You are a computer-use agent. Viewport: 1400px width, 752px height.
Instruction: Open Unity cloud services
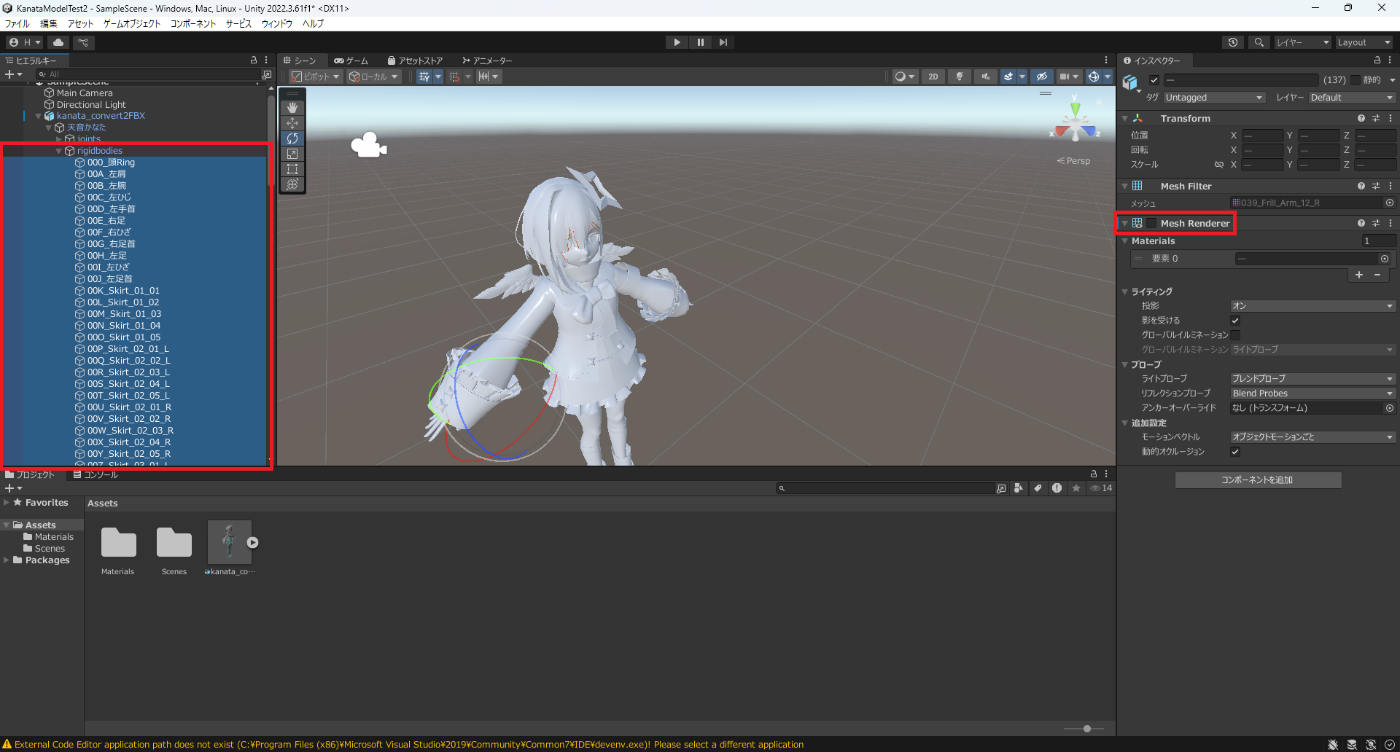58,42
